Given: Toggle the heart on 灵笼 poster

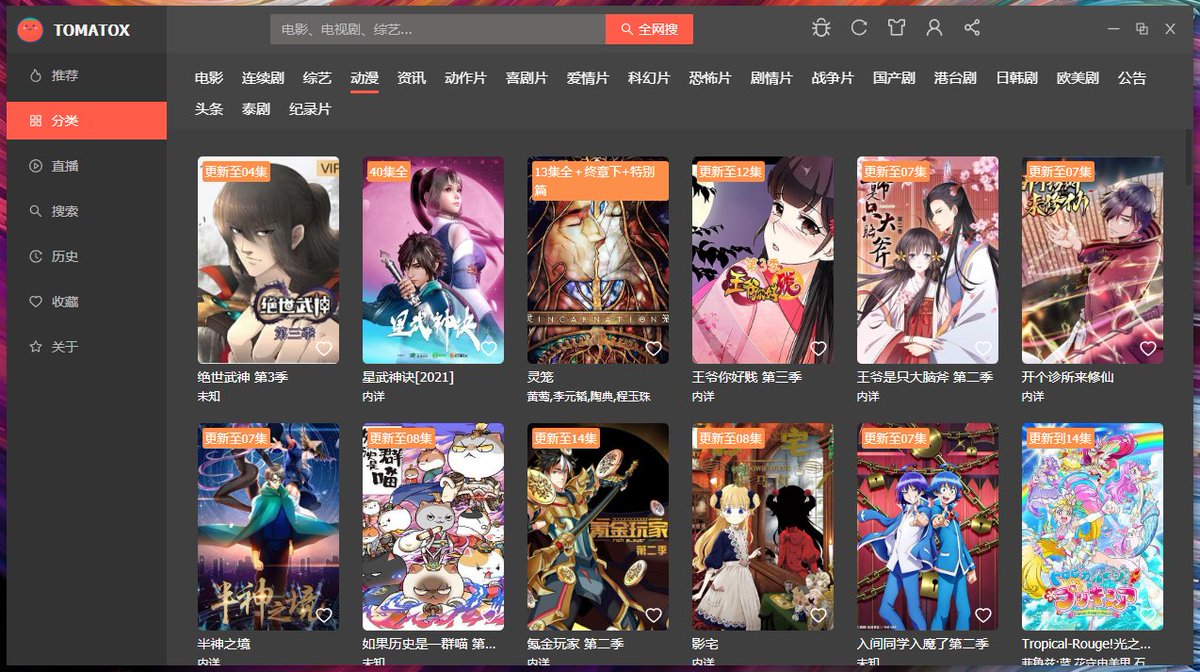Looking at the screenshot, I should tap(654, 348).
